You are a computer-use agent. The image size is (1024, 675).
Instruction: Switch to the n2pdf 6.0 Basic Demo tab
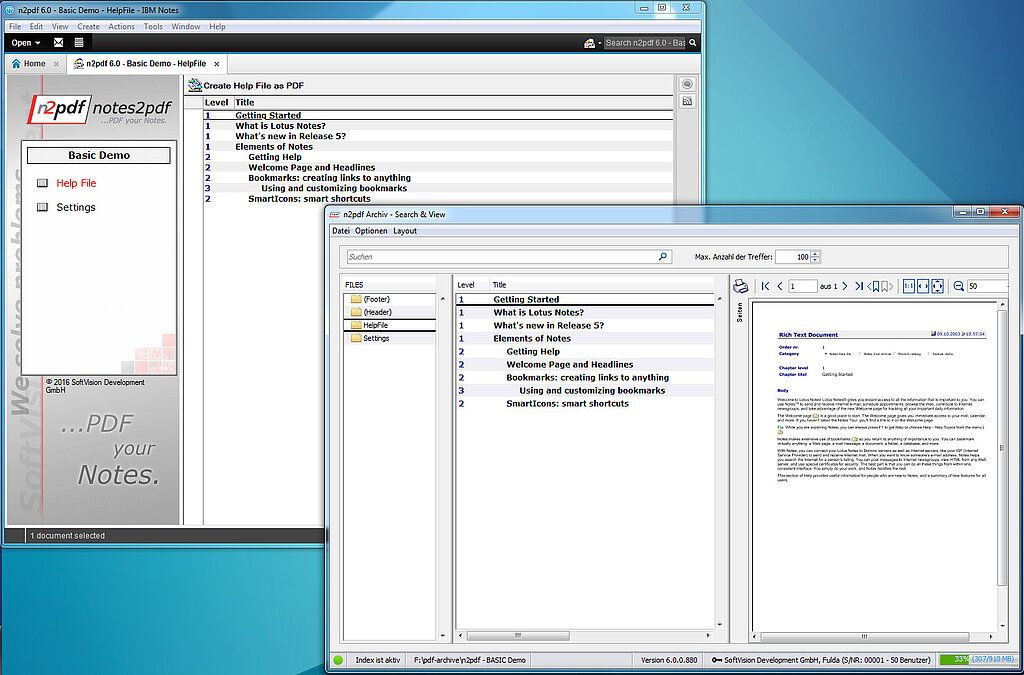(x=147, y=63)
